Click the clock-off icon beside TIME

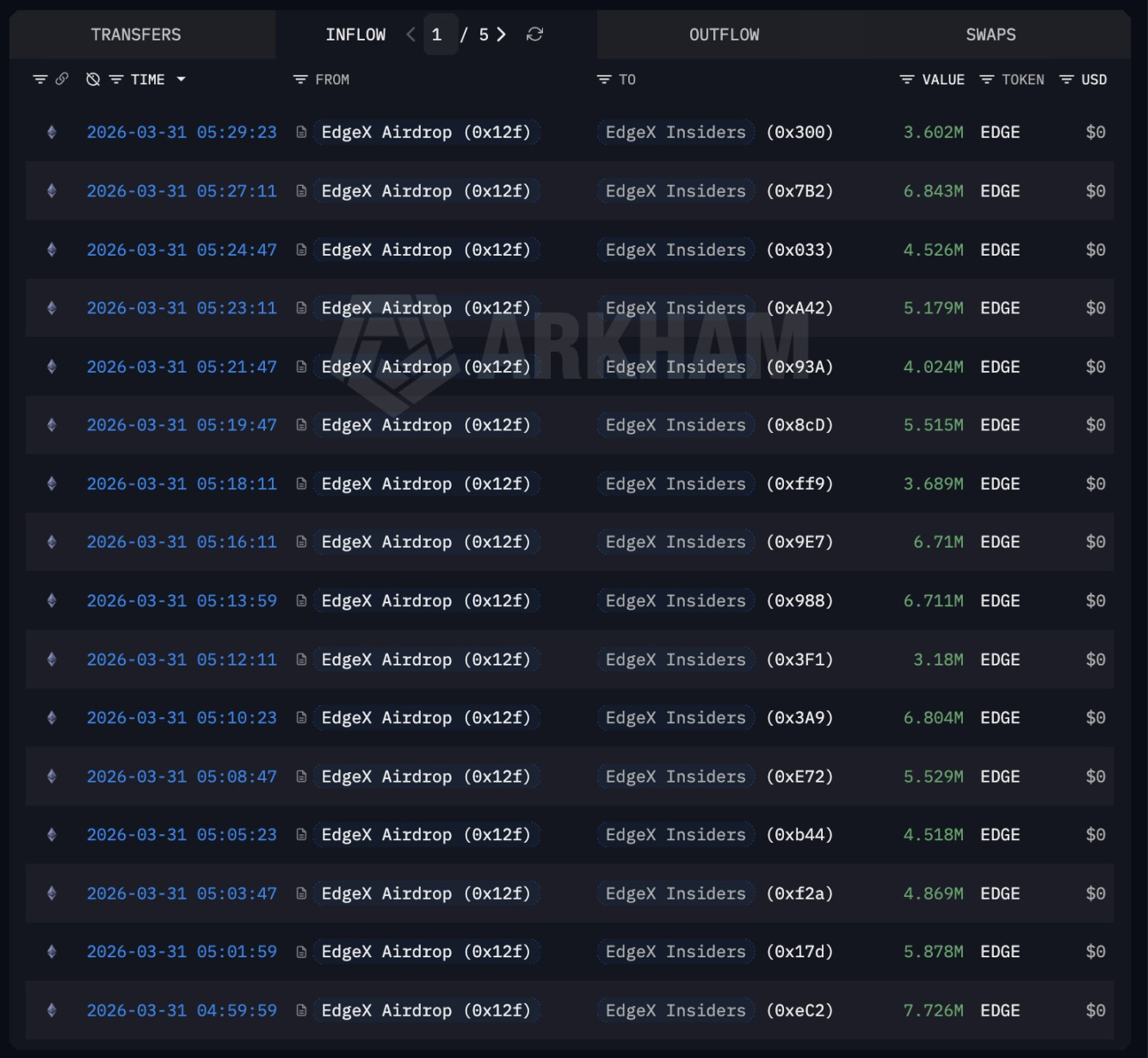tap(93, 79)
